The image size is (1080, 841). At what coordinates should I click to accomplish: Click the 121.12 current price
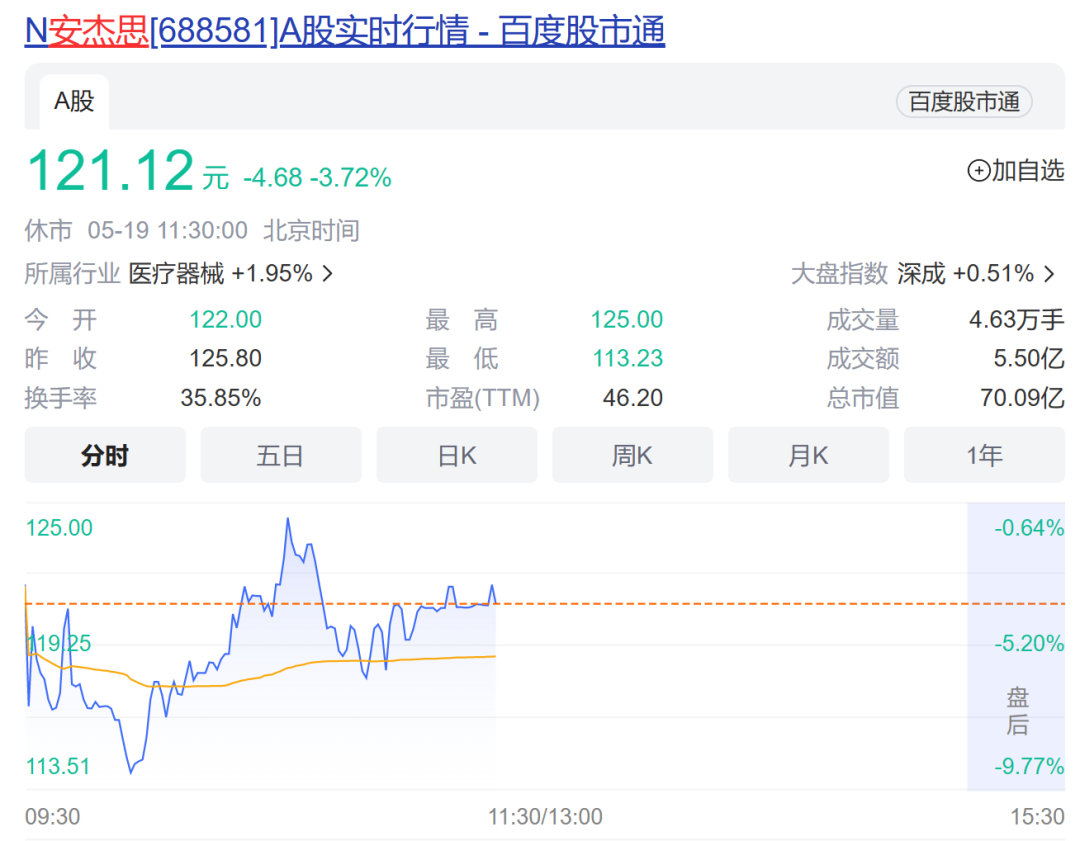111,171
